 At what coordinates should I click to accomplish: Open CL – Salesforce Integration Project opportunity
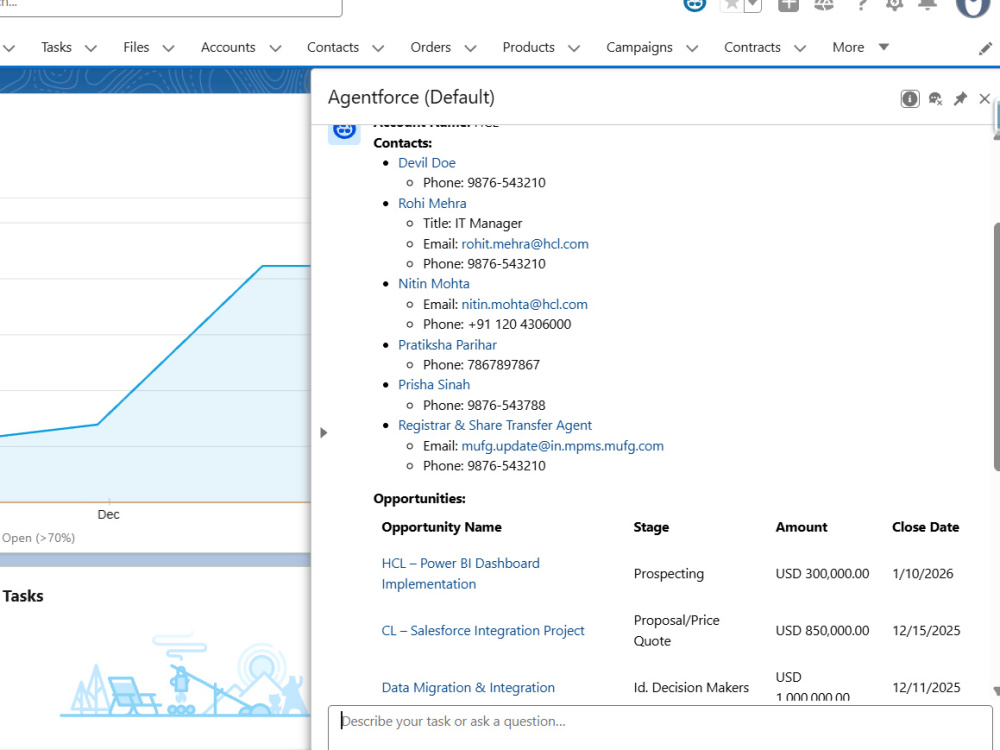(483, 630)
